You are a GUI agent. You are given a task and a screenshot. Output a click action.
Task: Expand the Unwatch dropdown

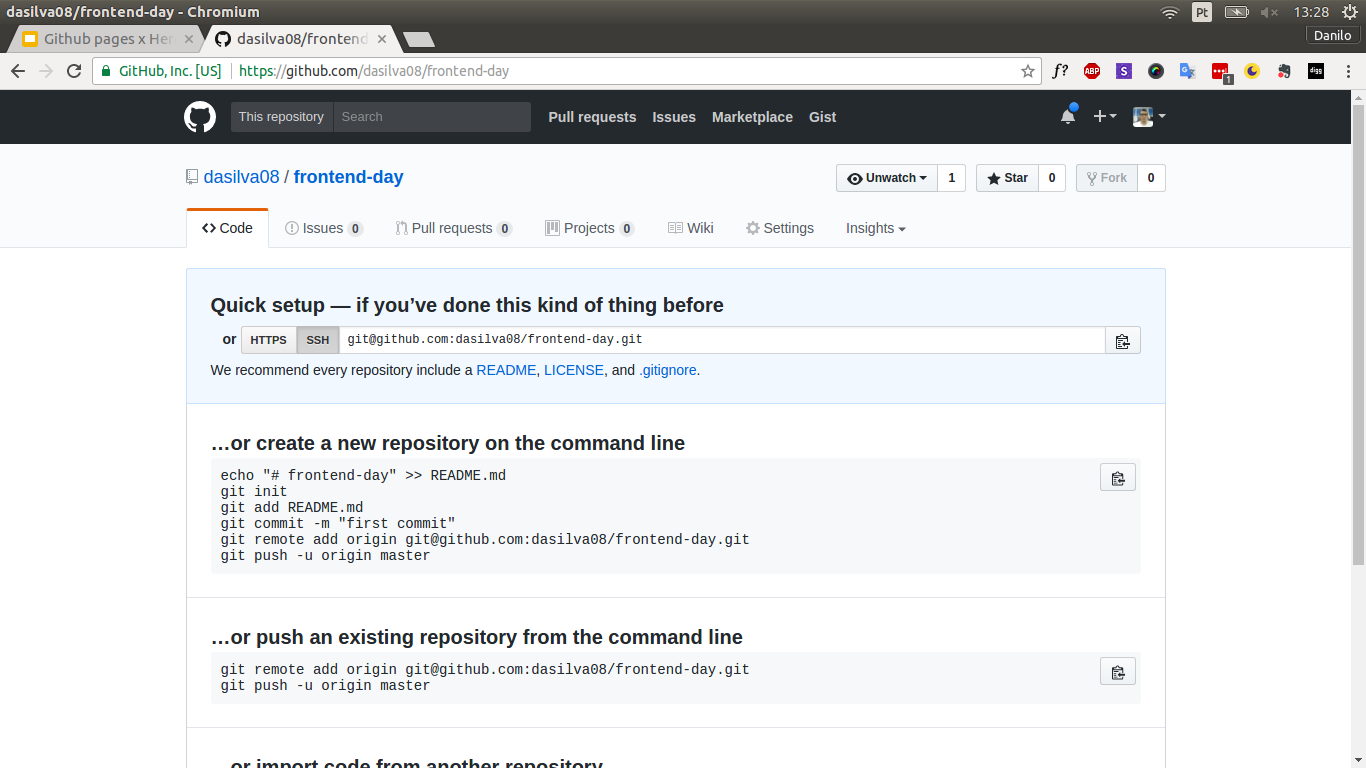(887, 178)
